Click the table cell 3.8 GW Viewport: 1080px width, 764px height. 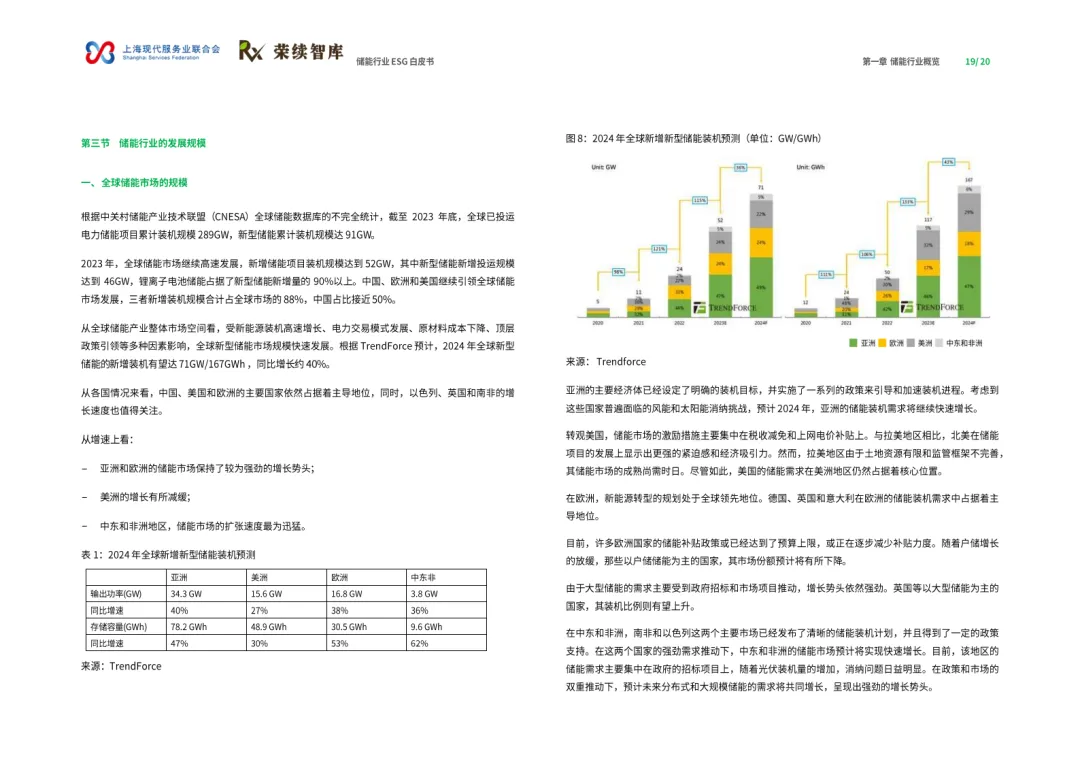[424, 594]
